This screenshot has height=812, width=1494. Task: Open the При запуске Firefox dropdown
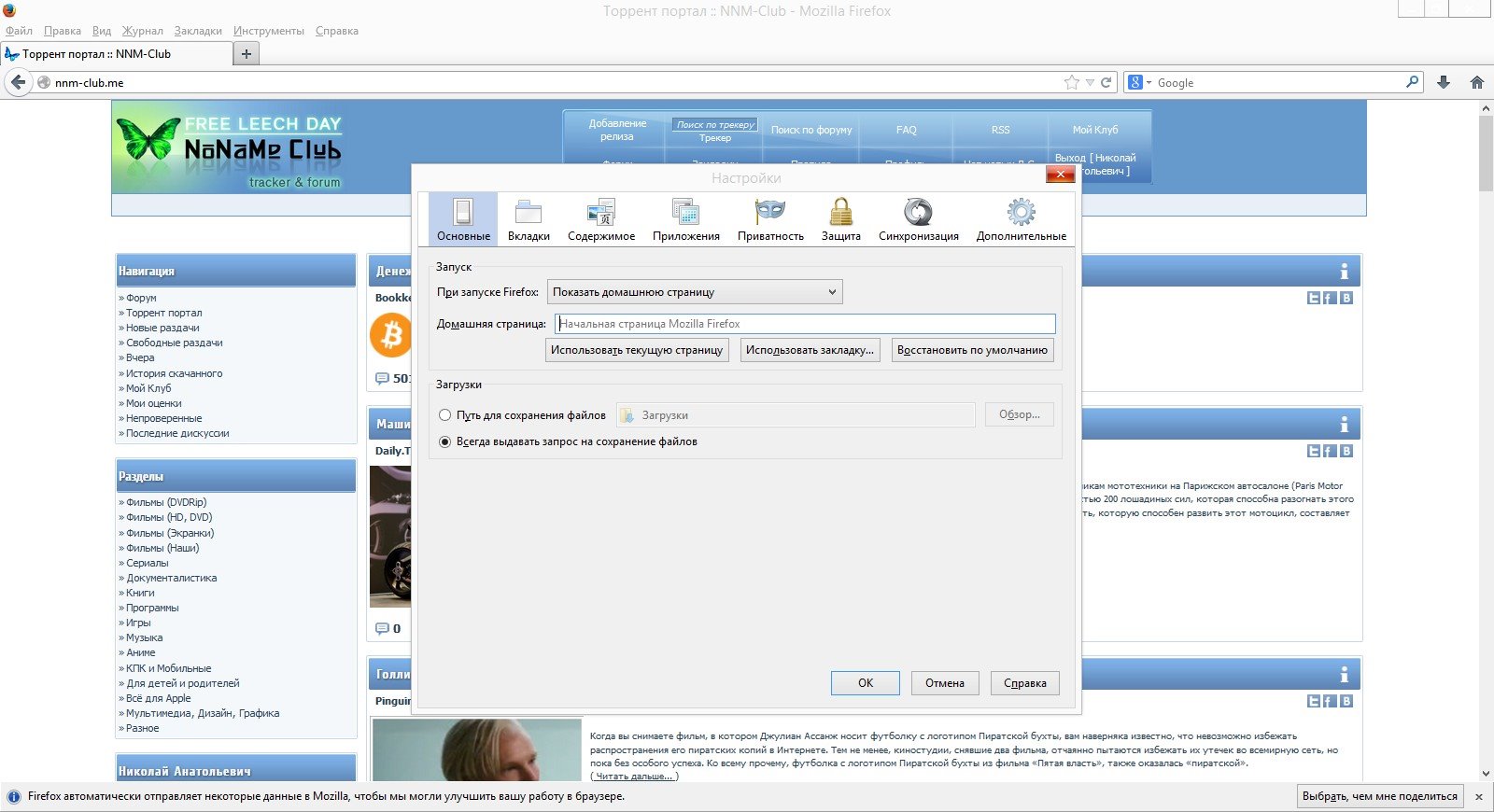695,292
